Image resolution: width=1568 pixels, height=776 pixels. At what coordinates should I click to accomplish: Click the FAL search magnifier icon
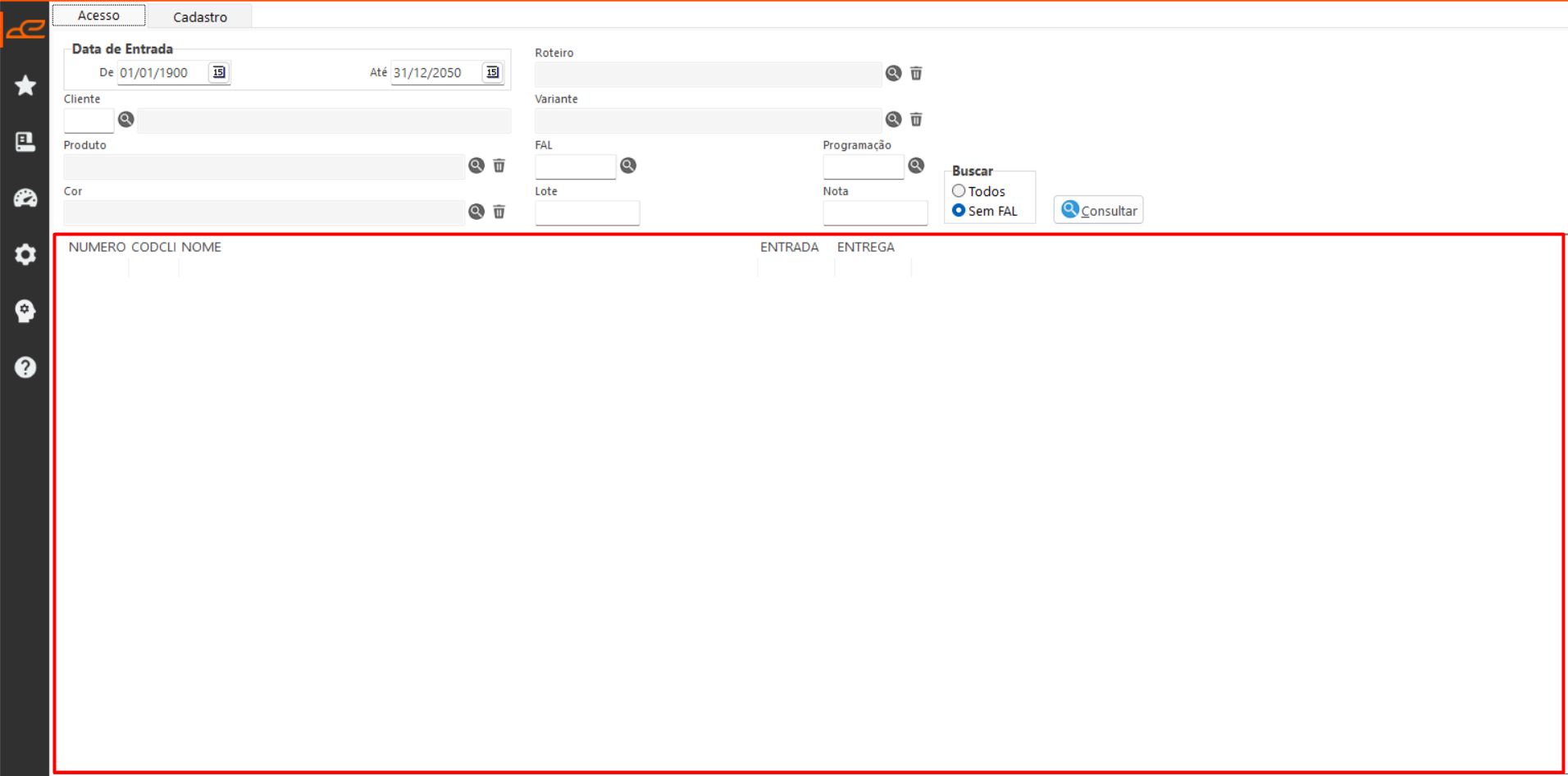pos(628,166)
